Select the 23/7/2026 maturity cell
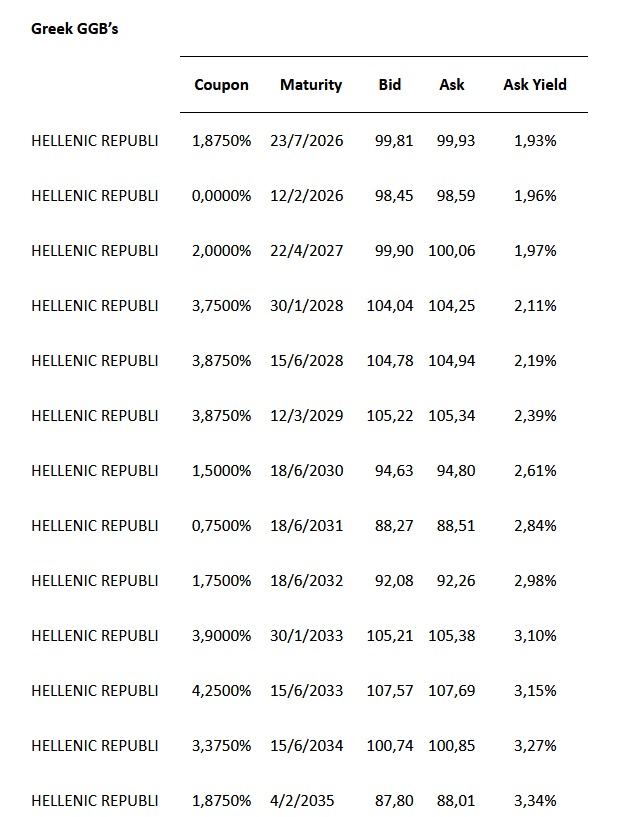 click(306, 141)
